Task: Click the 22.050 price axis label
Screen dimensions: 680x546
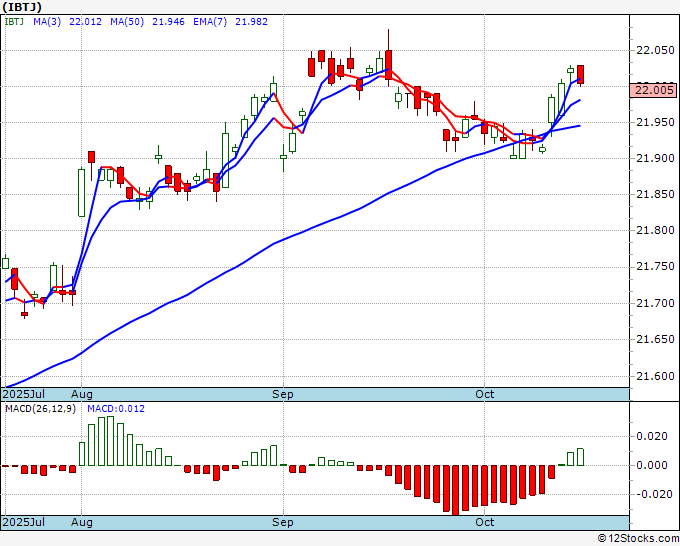Action: [x=655, y=51]
